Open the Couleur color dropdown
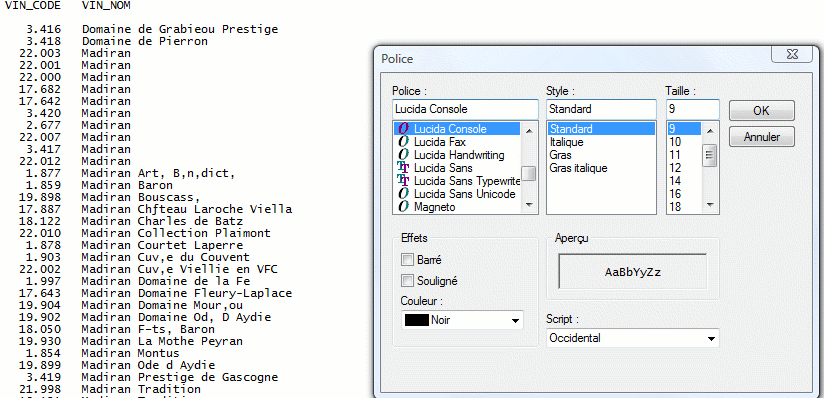 [x=462, y=320]
